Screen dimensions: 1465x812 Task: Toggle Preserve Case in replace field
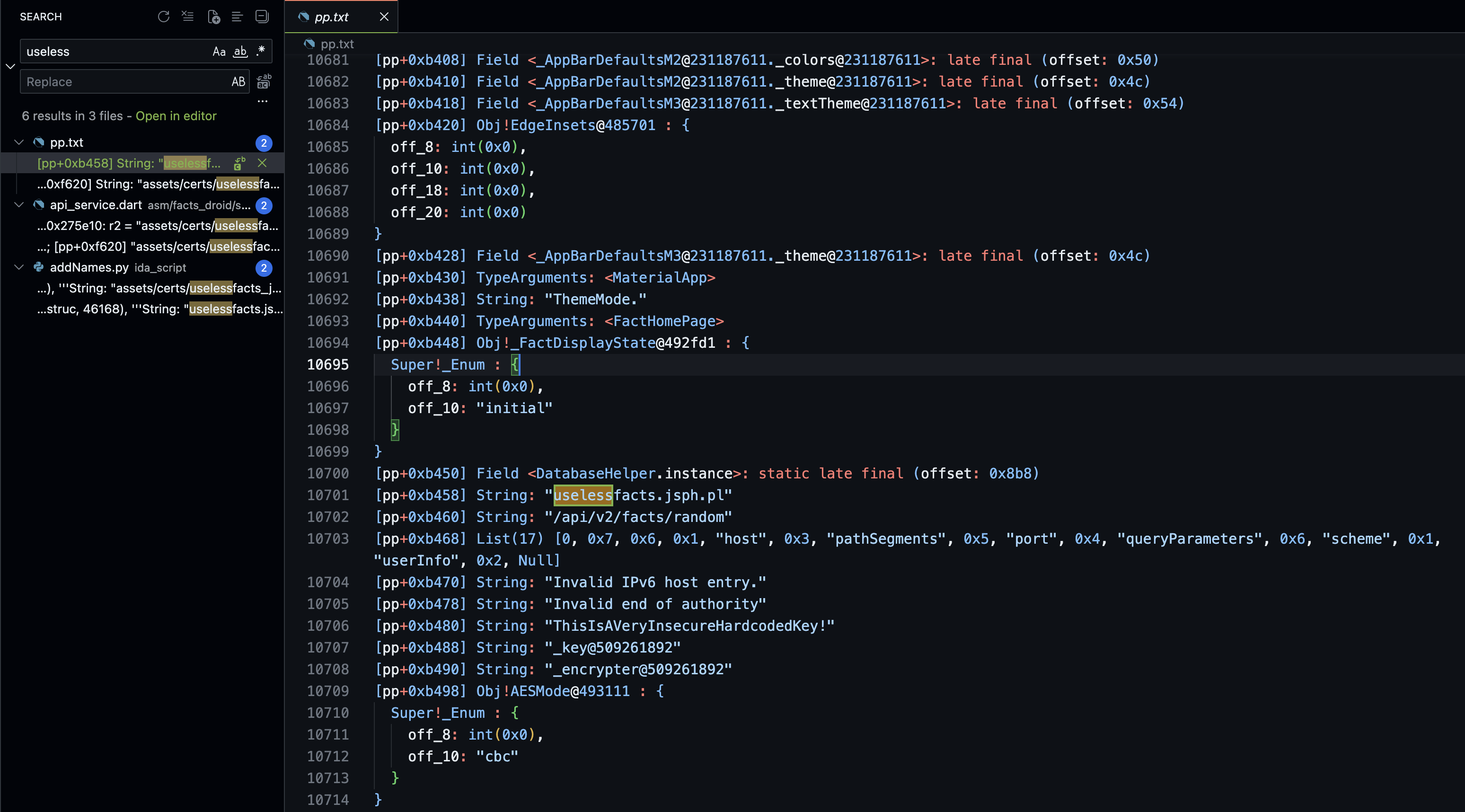click(238, 82)
